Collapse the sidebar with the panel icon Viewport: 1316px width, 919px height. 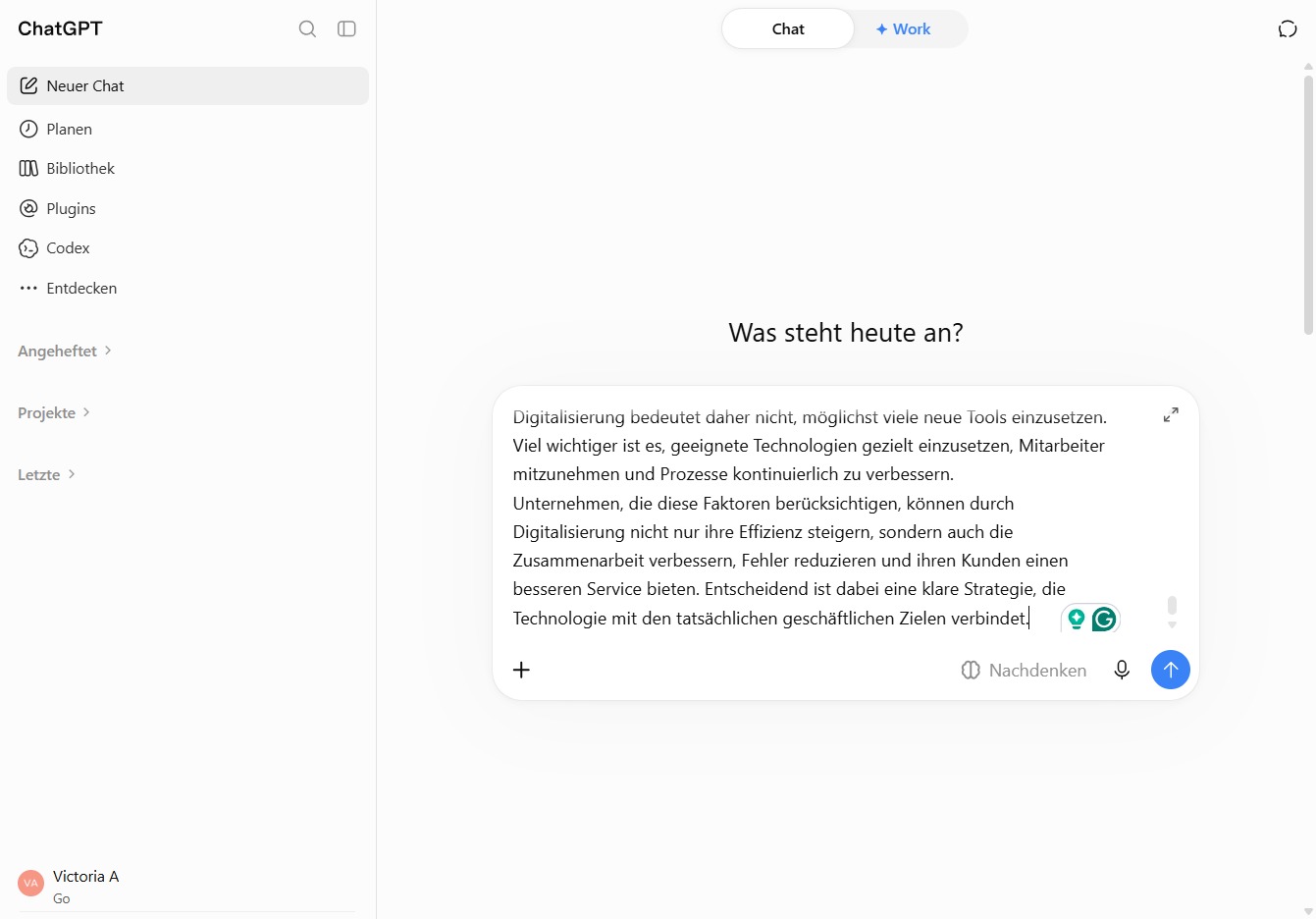tap(346, 28)
